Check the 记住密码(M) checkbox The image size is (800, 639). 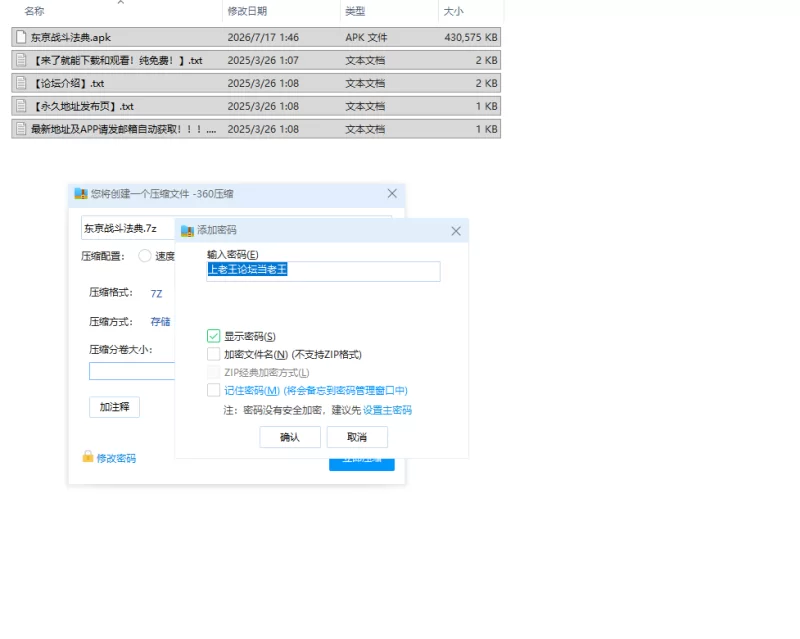213,390
